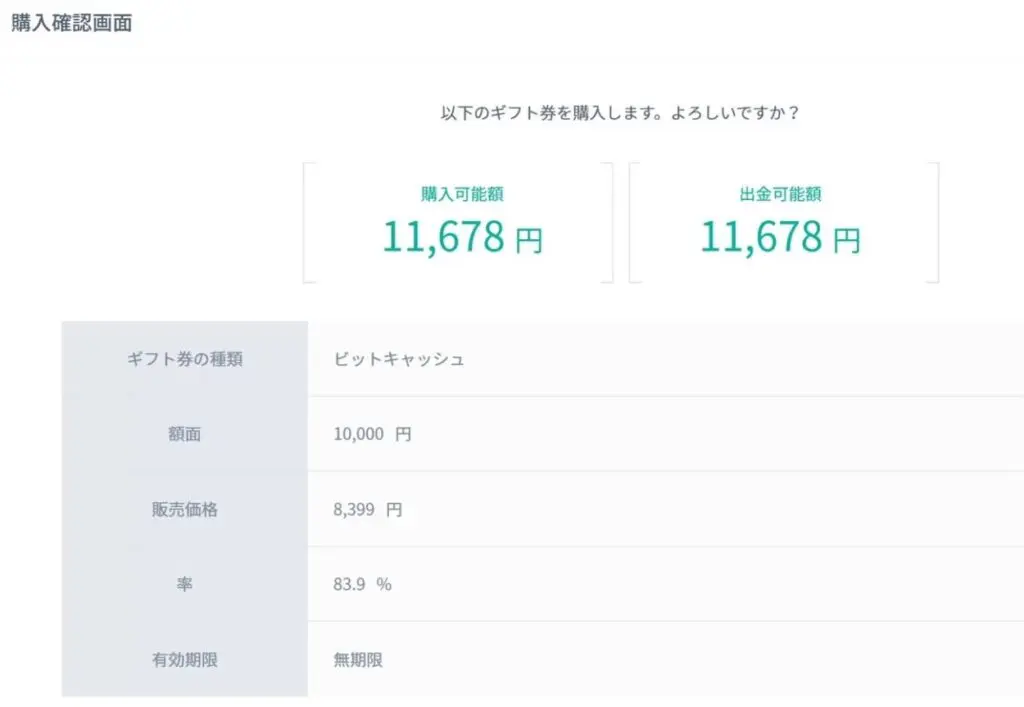Select the ビットキャッシュ gift type value

click(399, 359)
